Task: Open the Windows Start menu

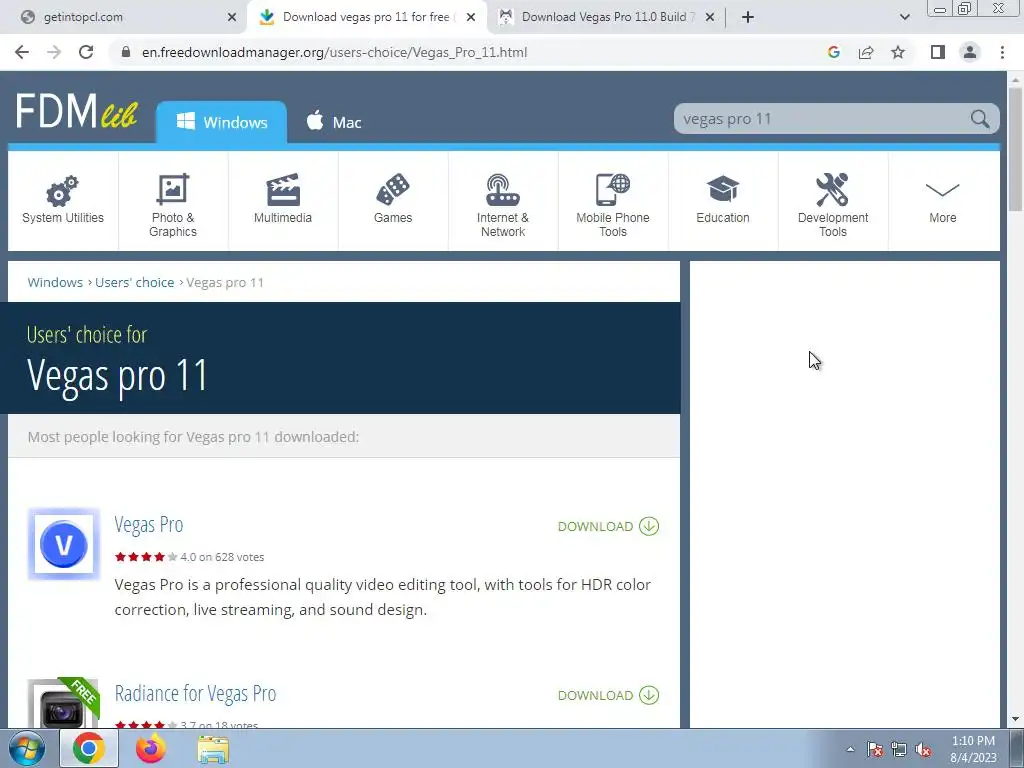Action: 27,749
